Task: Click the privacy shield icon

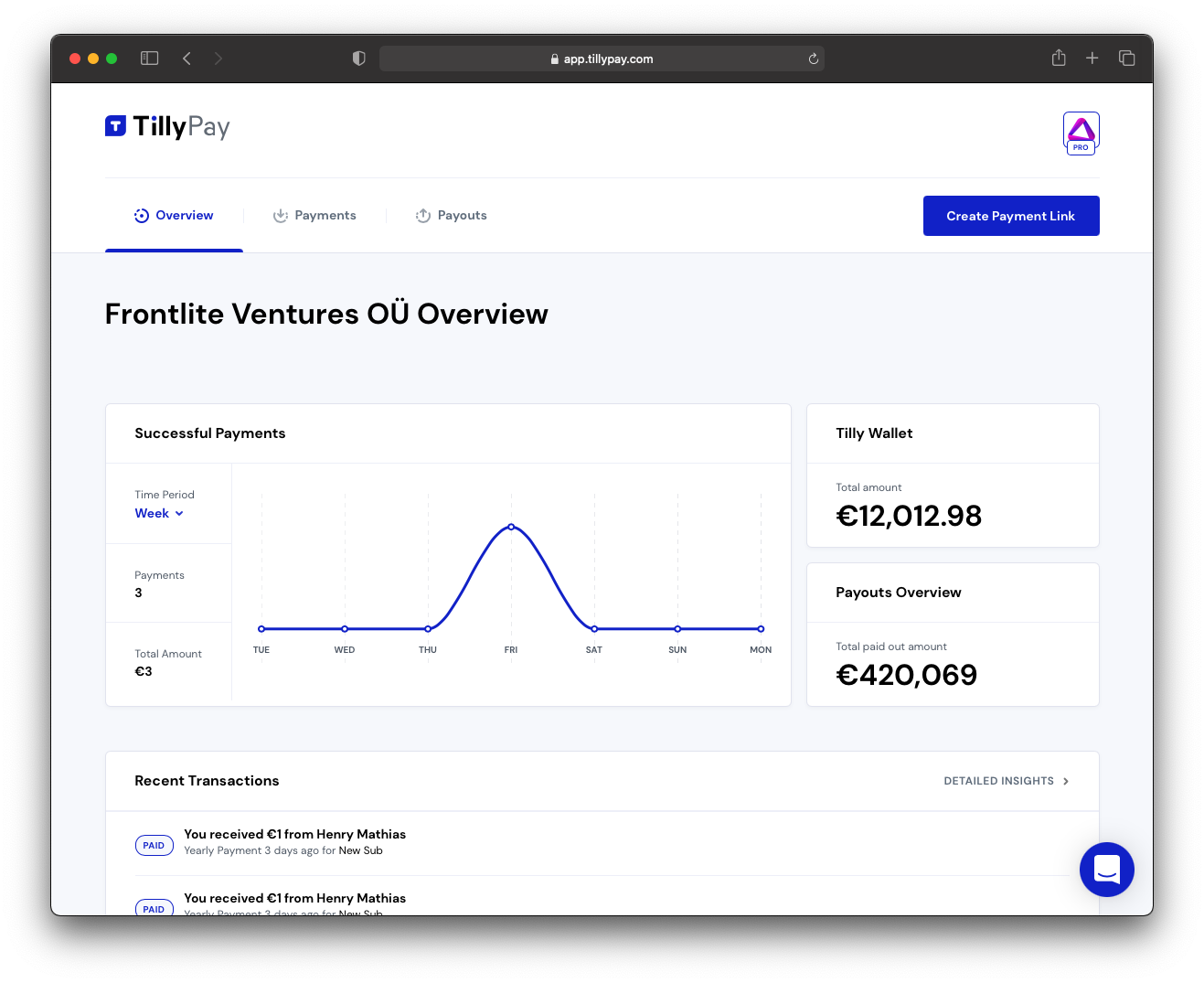Action: click(358, 59)
